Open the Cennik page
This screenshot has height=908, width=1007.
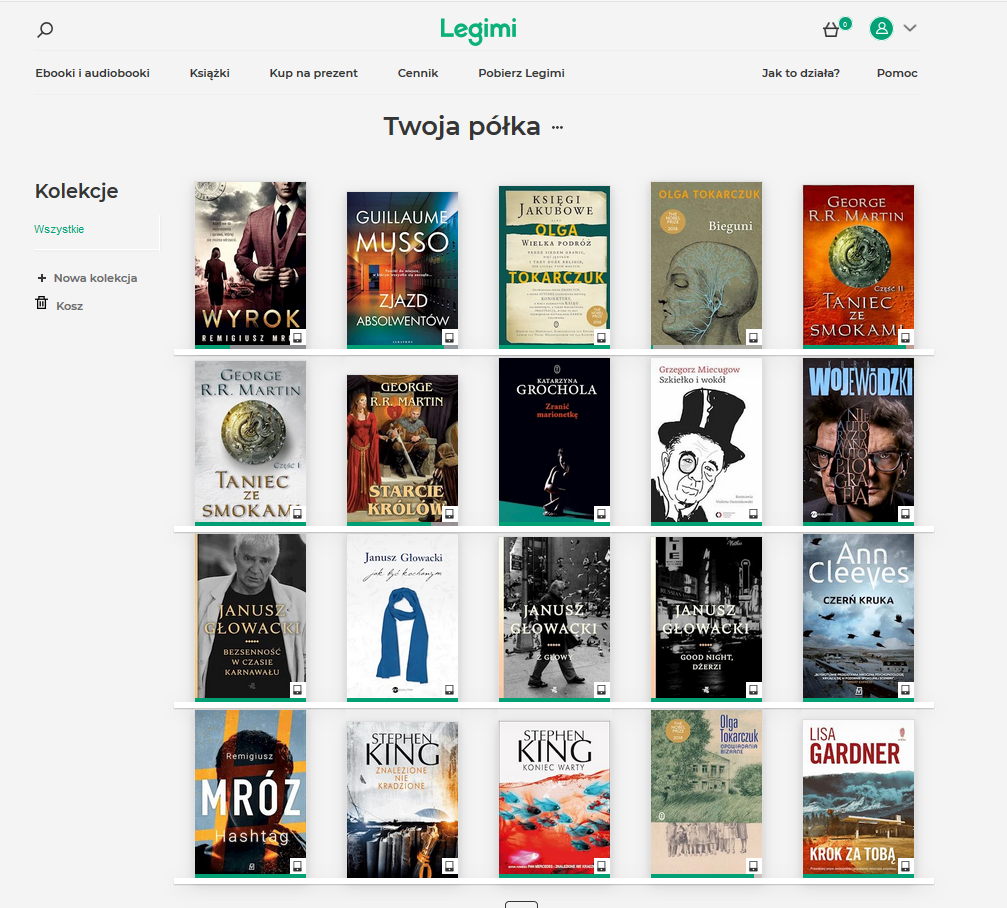(417, 73)
